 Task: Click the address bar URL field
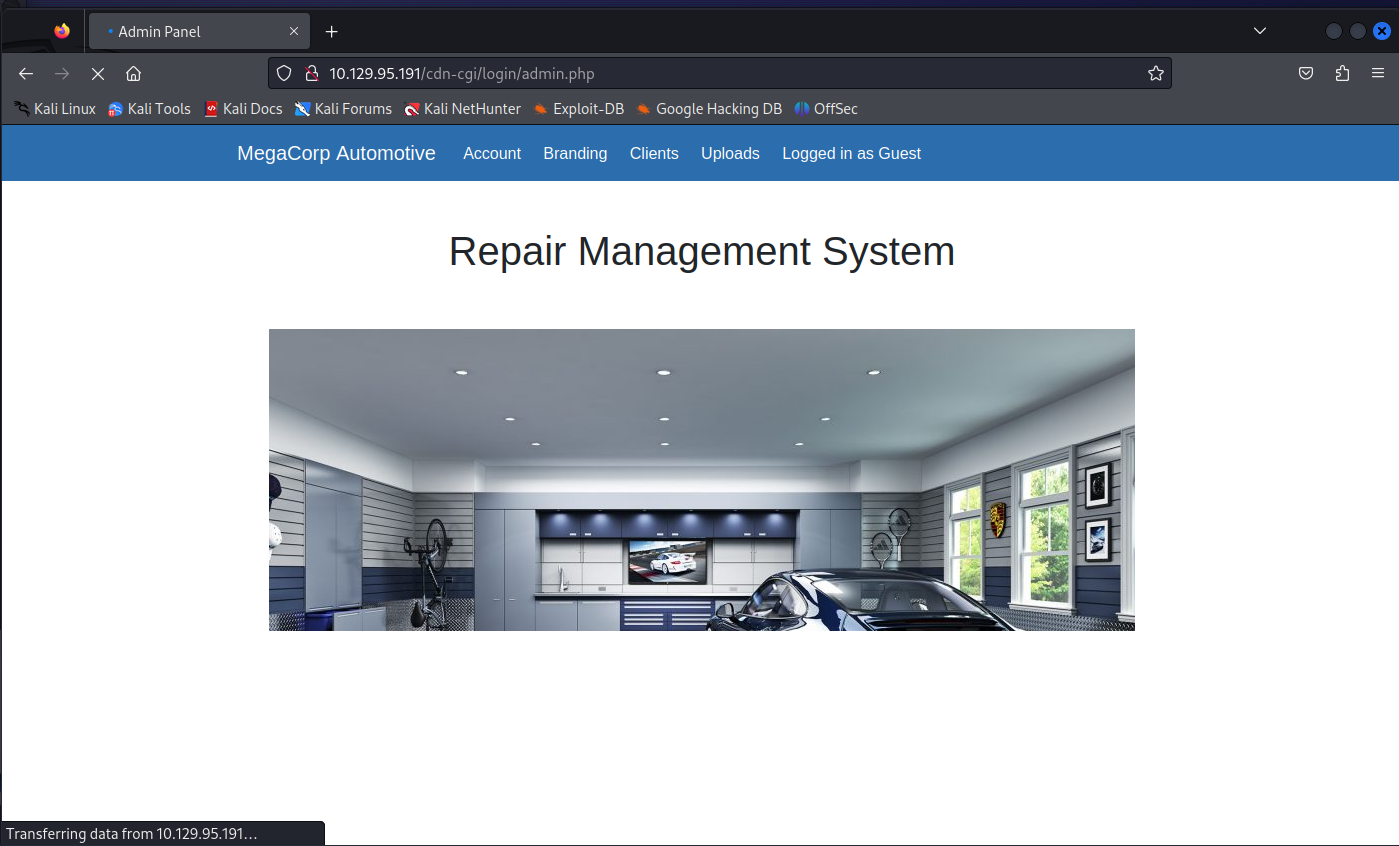point(720,73)
